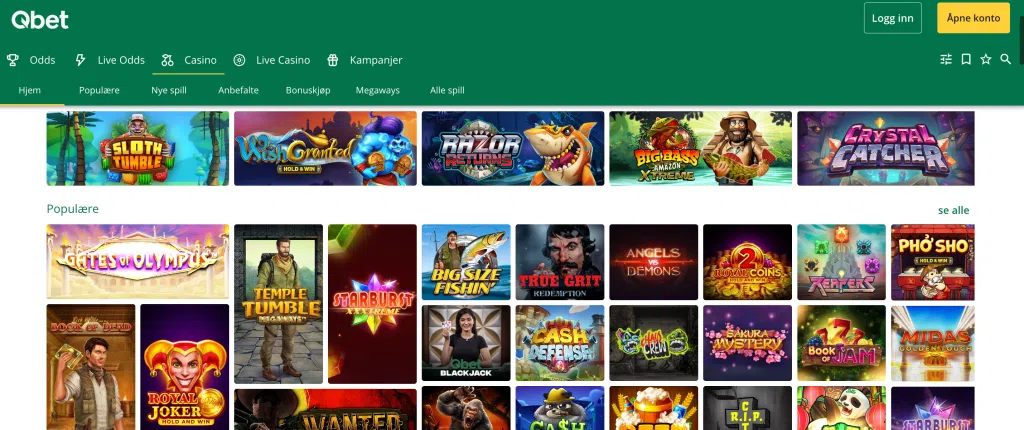Open Book of Jam game tile
Screen dimensions: 1024x430
click(841, 343)
